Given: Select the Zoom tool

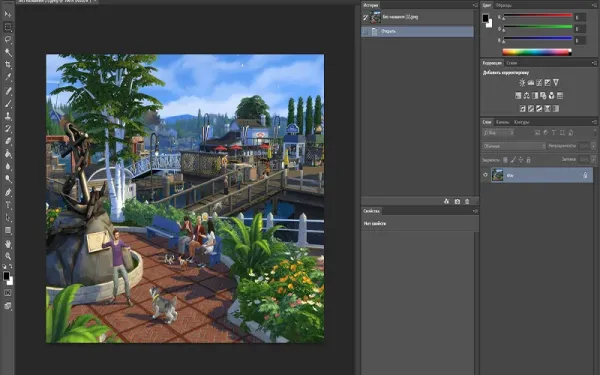Looking at the screenshot, I should [x=8, y=256].
